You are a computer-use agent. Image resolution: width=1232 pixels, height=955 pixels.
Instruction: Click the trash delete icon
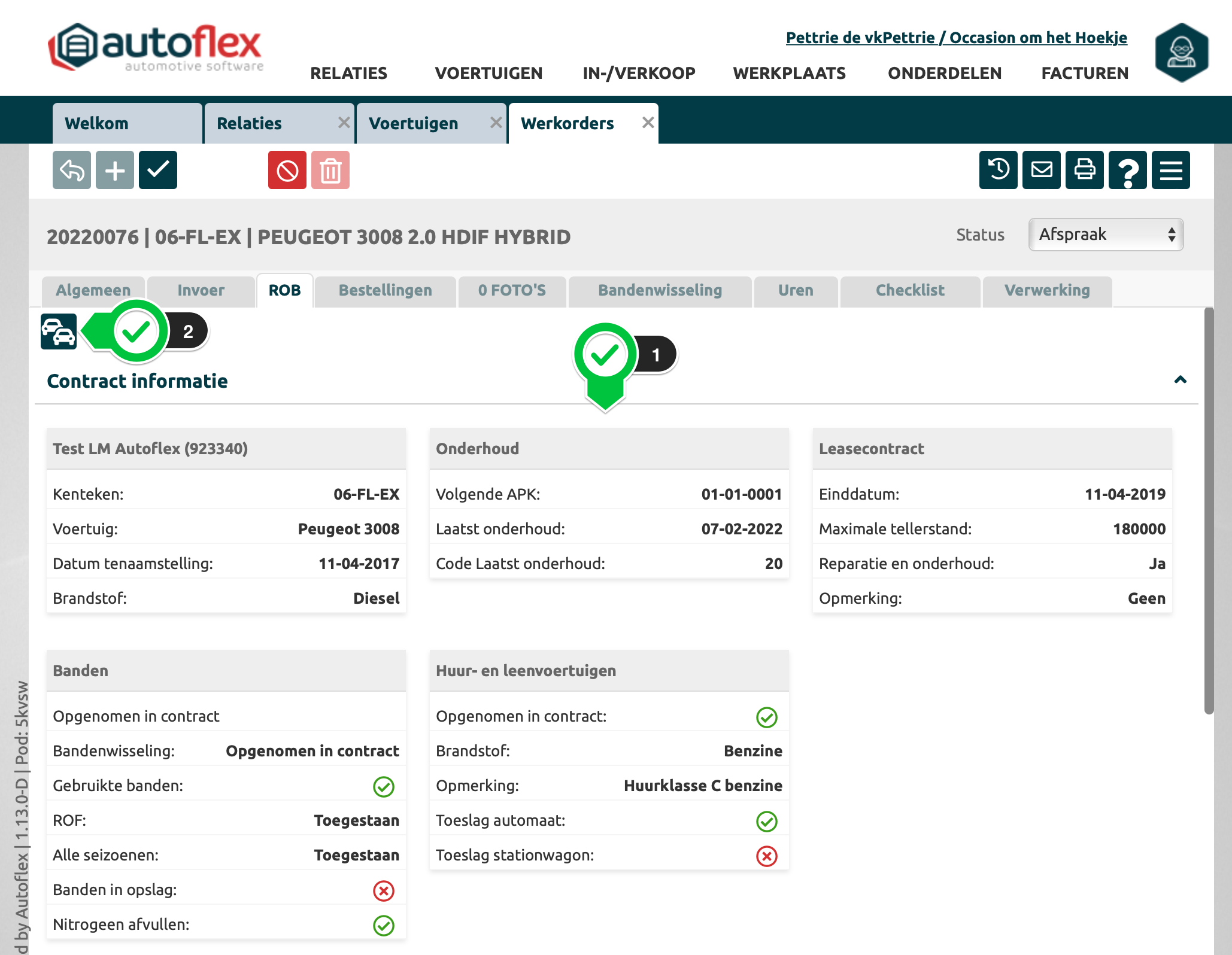click(330, 171)
